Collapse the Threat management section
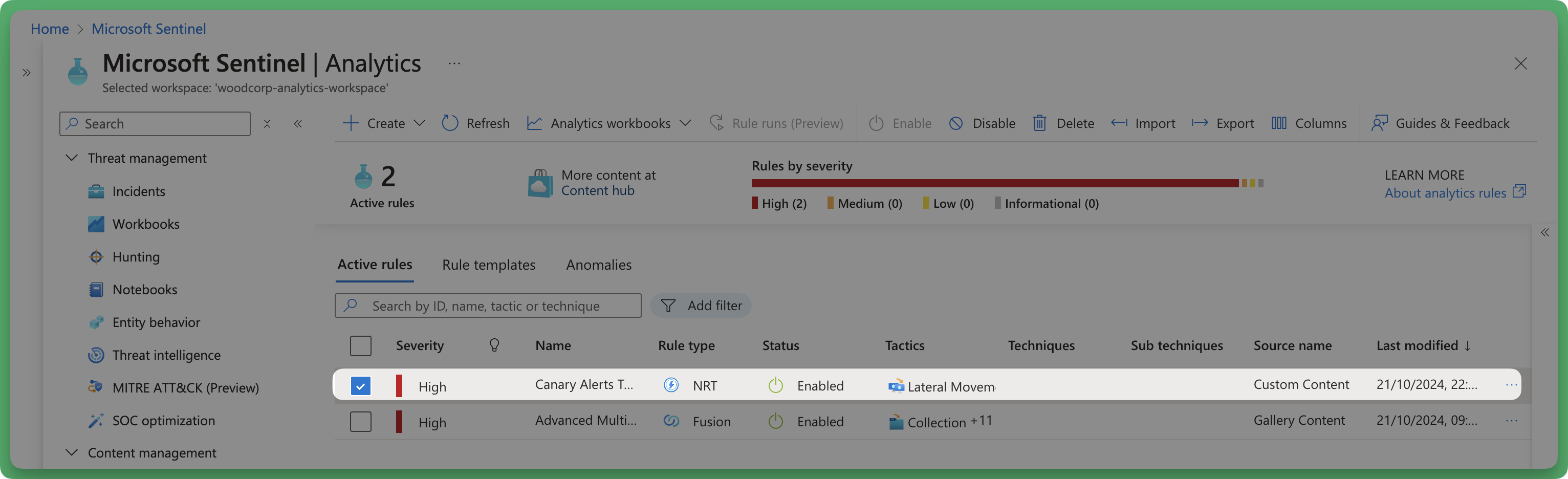1568x479 pixels. tap(71, 158)
